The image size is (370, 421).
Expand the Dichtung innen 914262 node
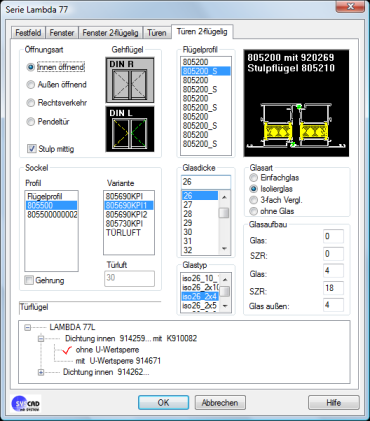pos(41,372)
